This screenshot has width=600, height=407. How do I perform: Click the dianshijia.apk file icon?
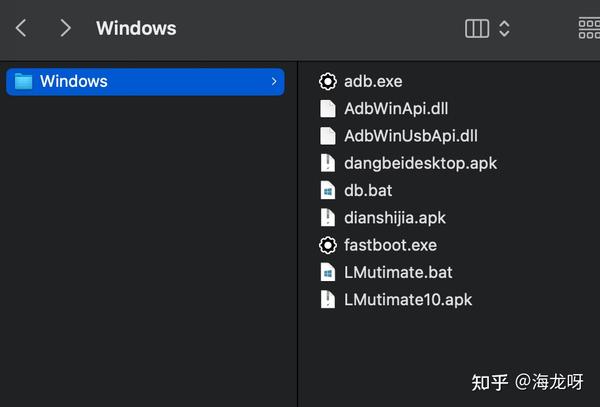(327, 217)
